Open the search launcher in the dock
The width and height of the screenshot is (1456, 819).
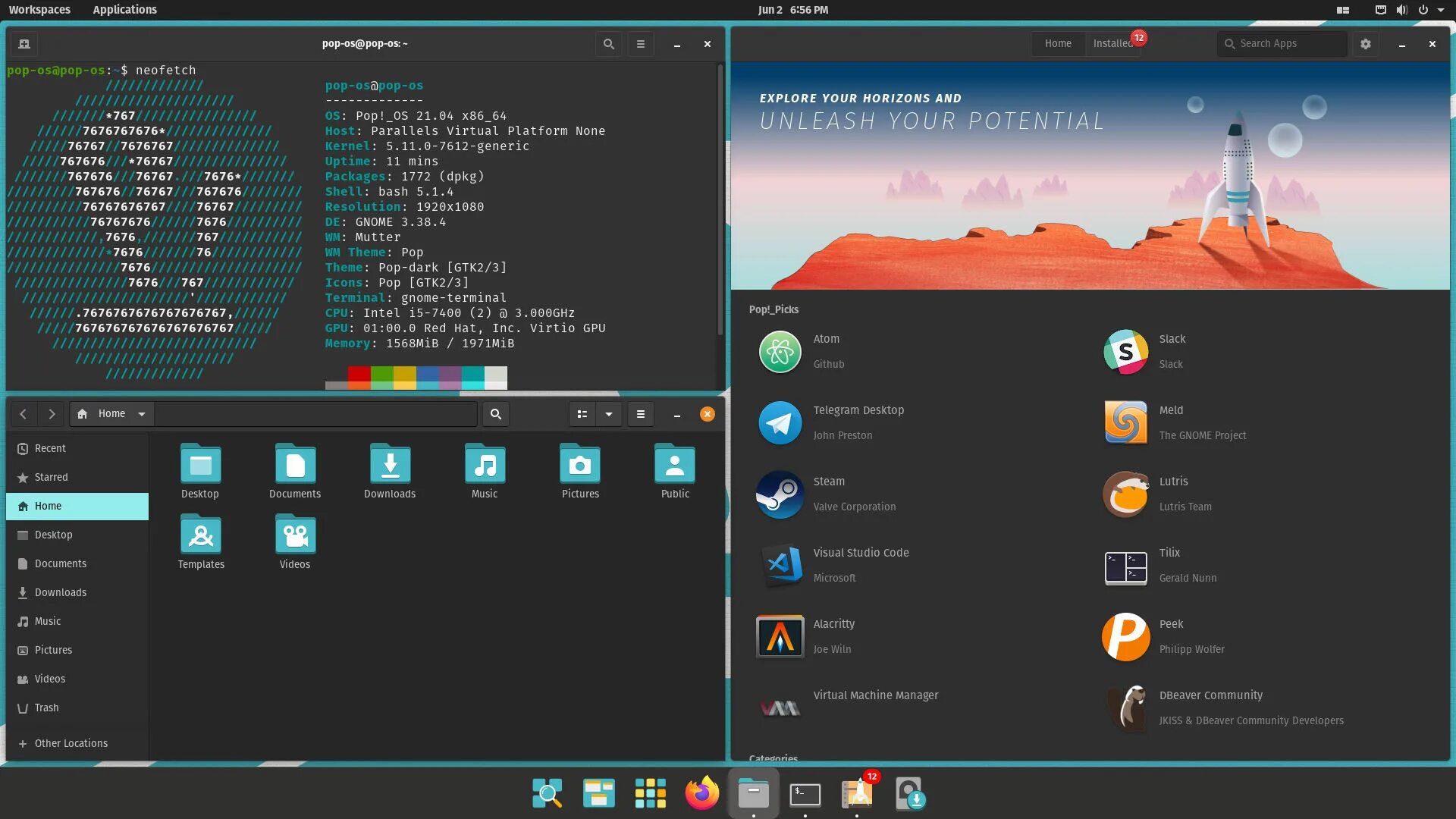pyautogui.click(x=547, y=794)
